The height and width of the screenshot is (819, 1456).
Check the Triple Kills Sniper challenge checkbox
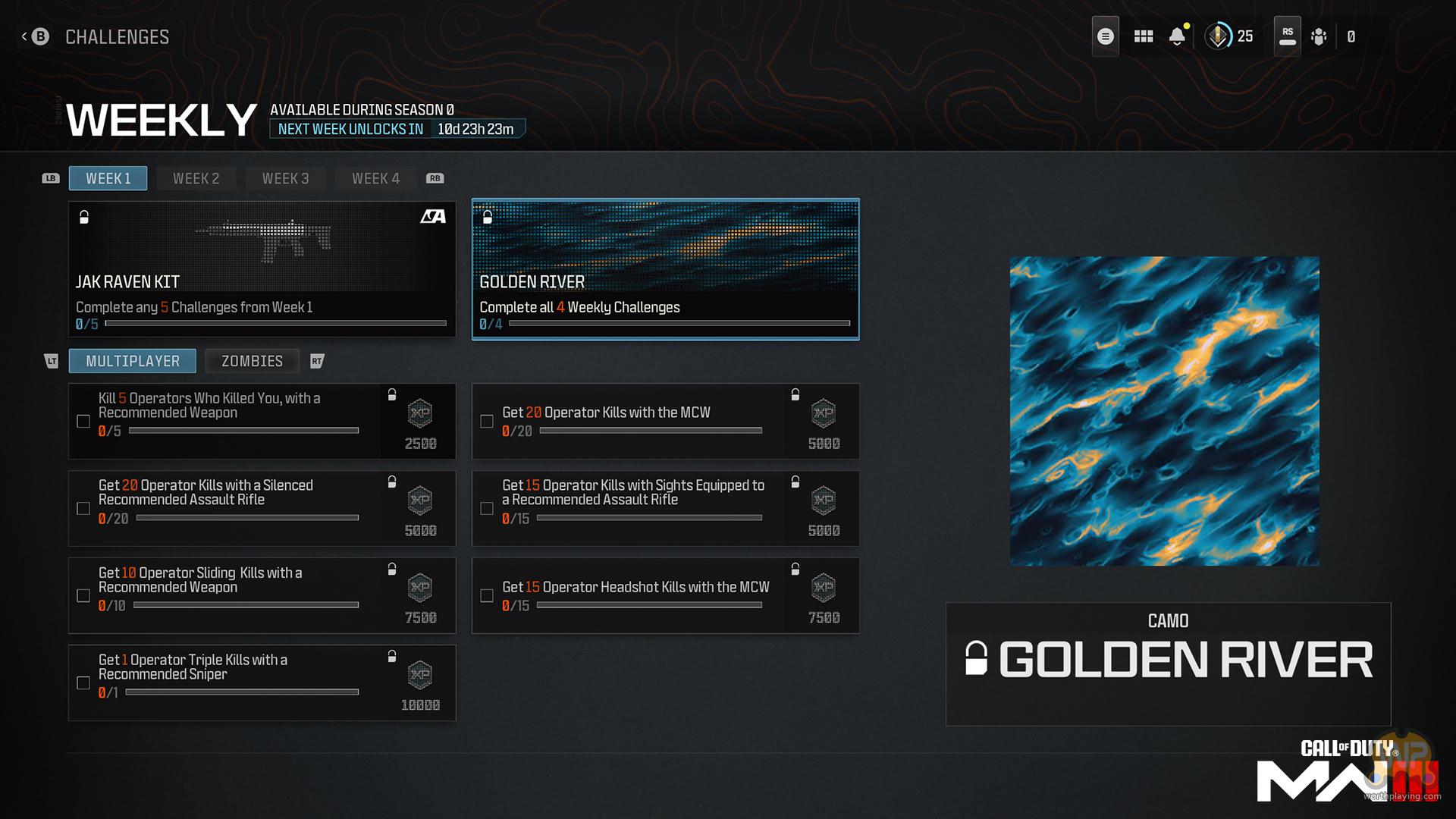(83, 682)
